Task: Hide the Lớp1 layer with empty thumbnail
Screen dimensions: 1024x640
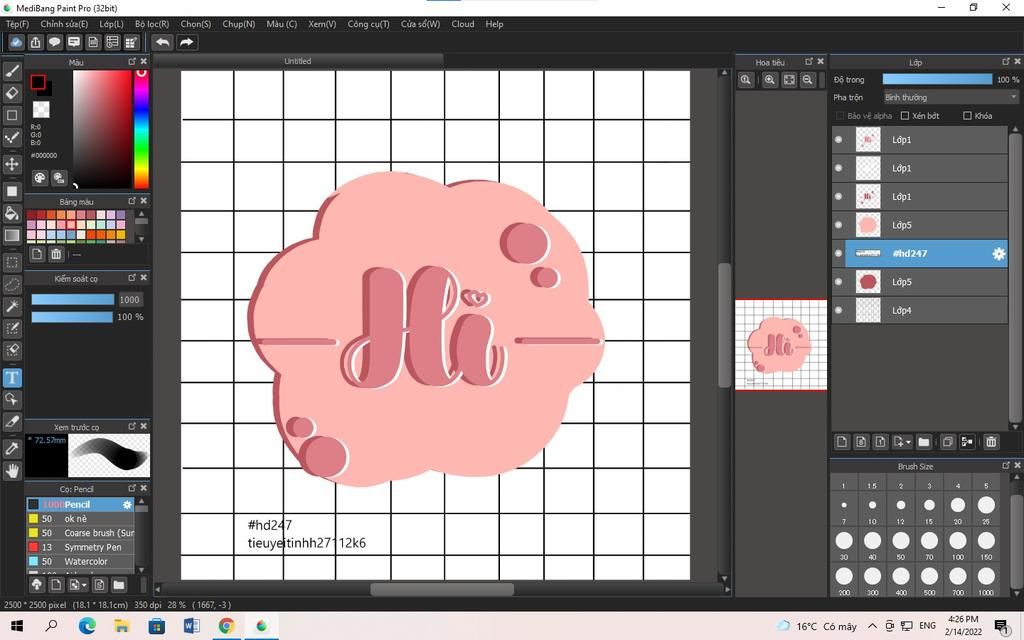Action: (839, 168)
